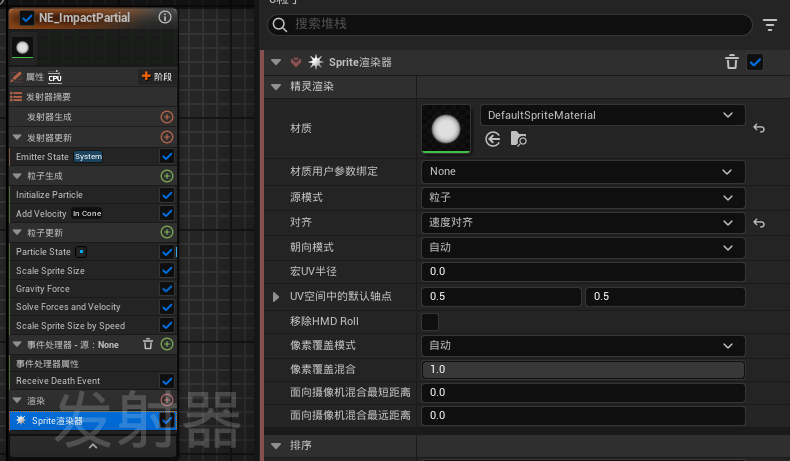Toggle Scale Sprite Size by Speed checkbox
The width and height of the screenshot is (790, 461).
point(167,325)
